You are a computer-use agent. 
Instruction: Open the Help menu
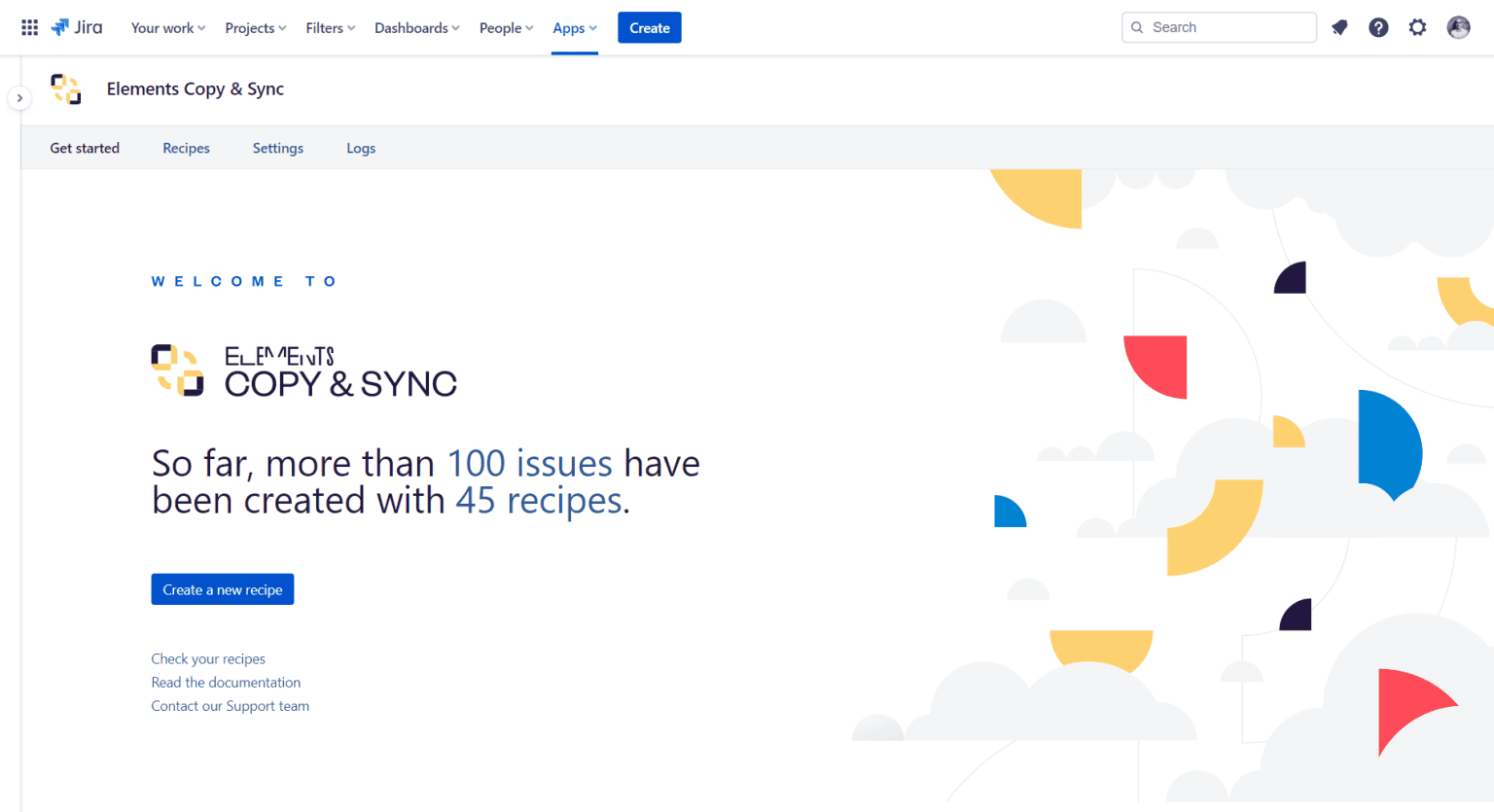[x=1378, y=27]
